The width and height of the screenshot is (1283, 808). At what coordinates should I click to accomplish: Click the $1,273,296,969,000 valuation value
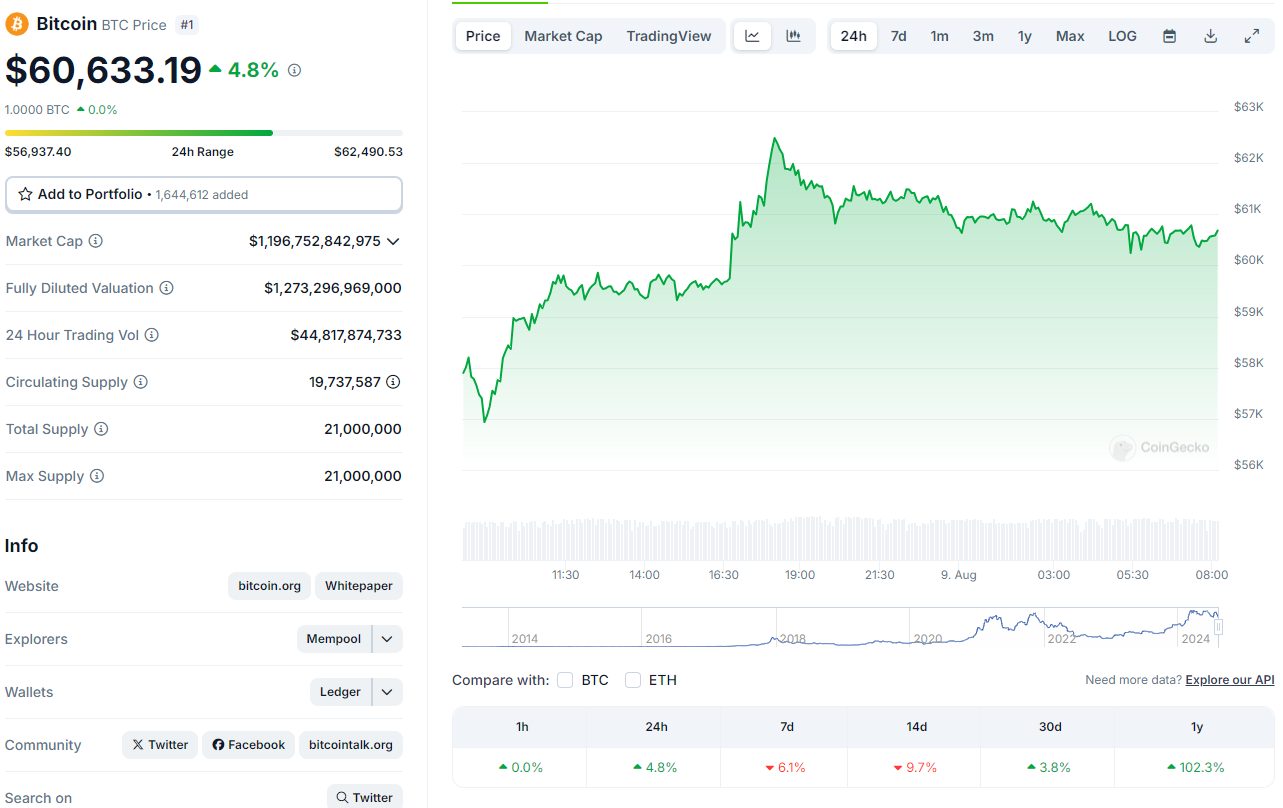[x=333, y=288]
